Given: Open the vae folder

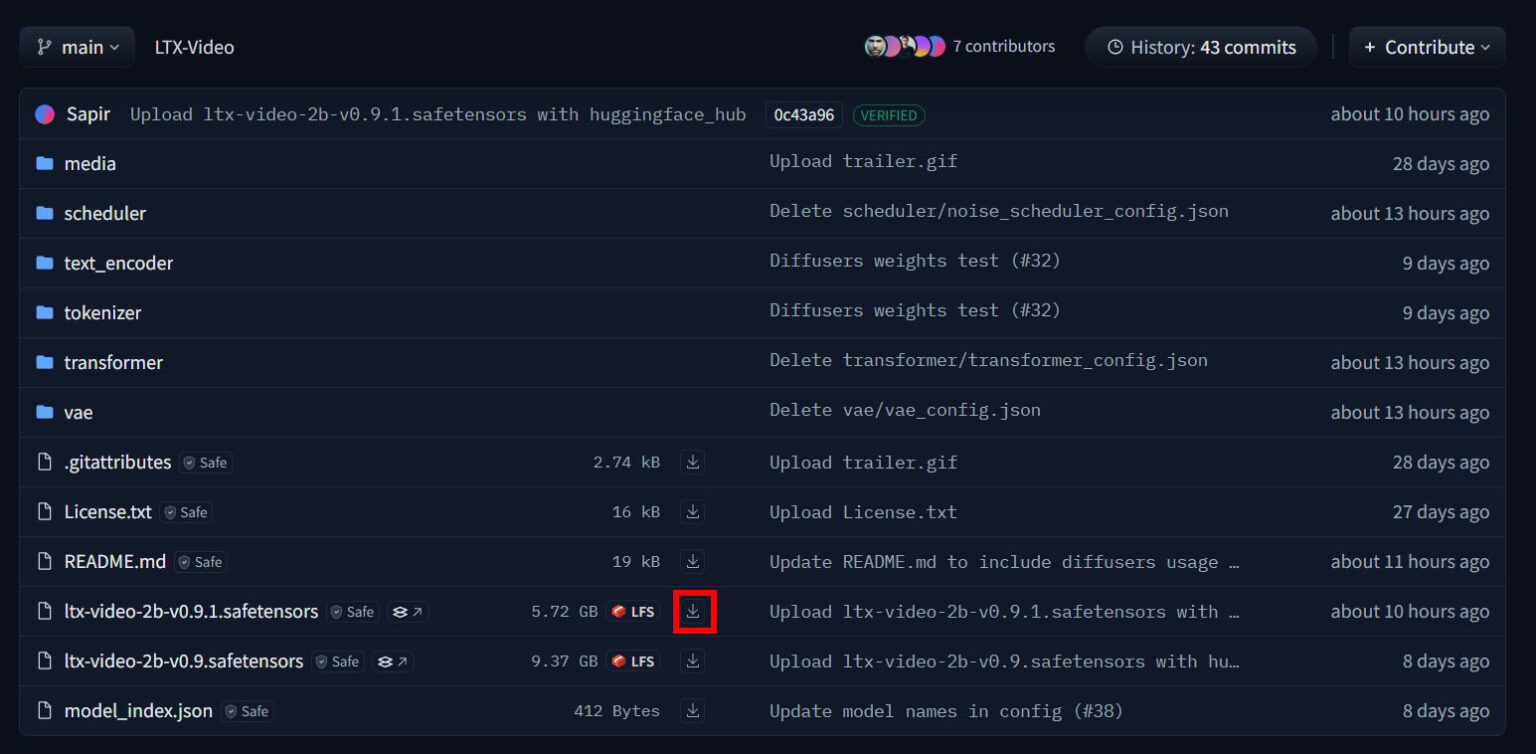Looking at the screenshot, I should click(78, 412).
